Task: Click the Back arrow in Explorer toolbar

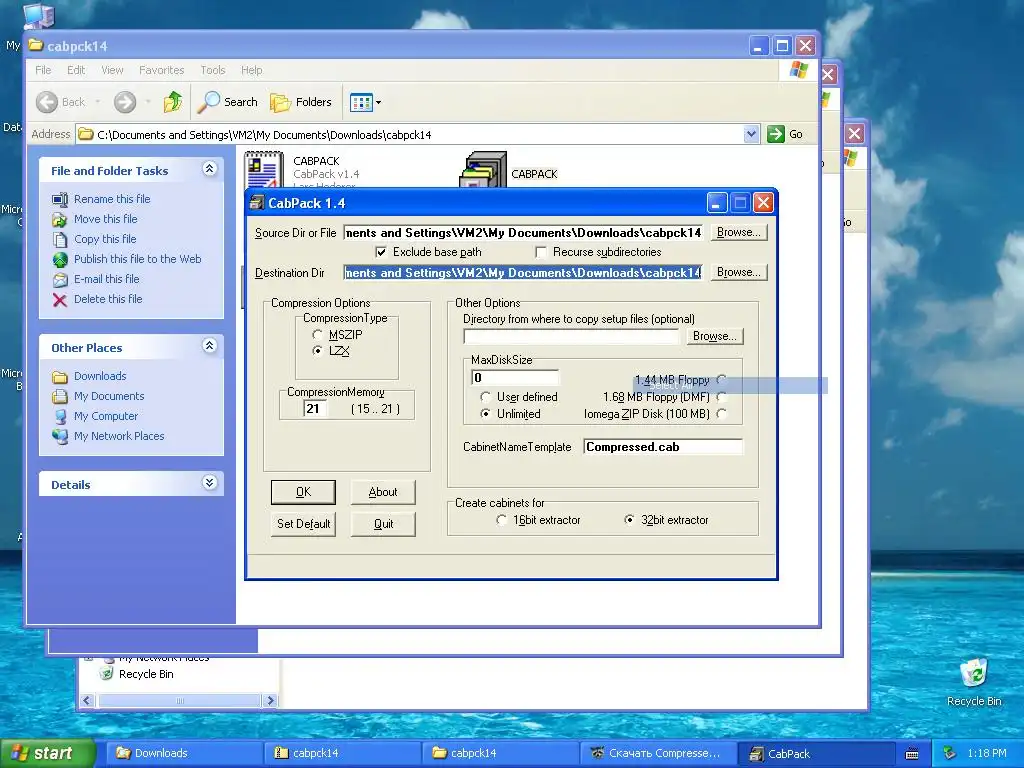Action: [47, 102]
